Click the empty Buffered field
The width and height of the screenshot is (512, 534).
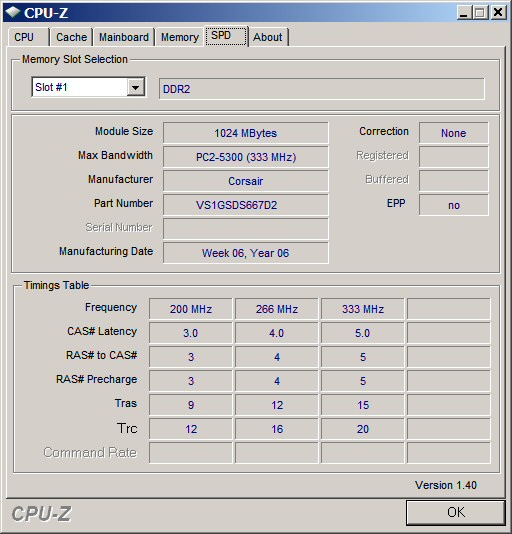pyautogui.click(x=453, y=181)
